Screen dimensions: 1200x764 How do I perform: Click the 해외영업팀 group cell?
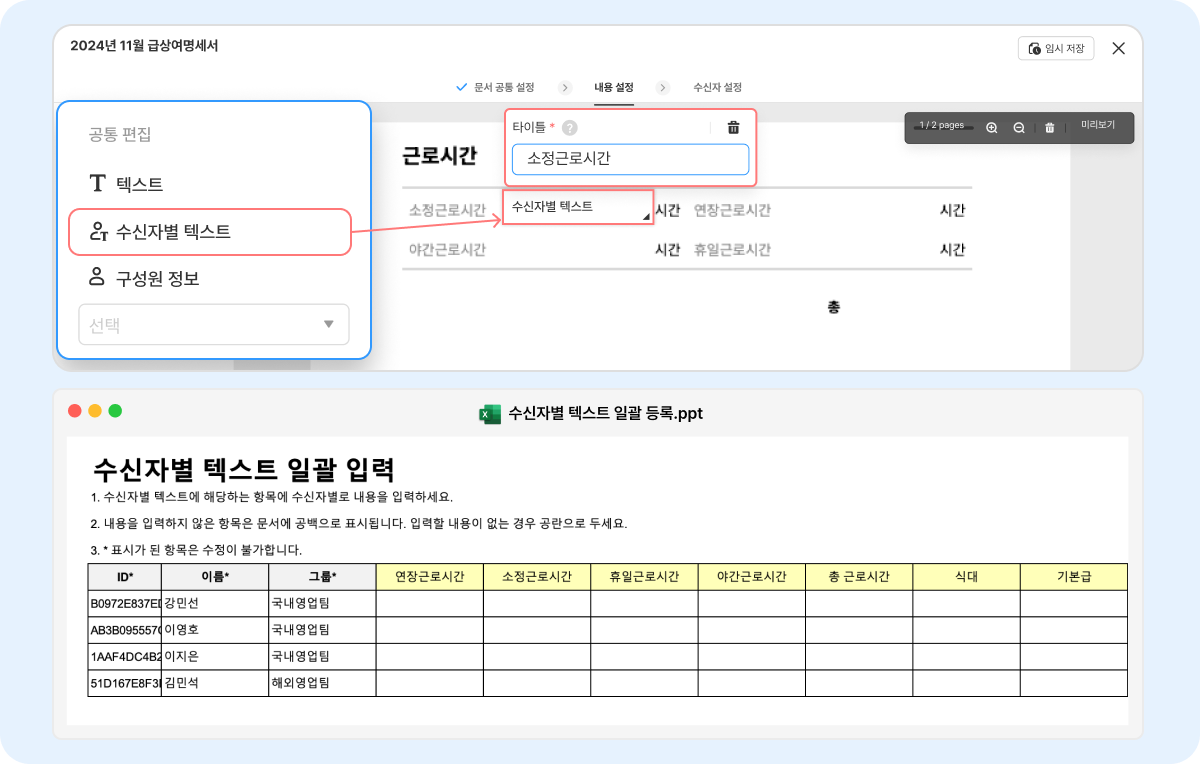322,683
